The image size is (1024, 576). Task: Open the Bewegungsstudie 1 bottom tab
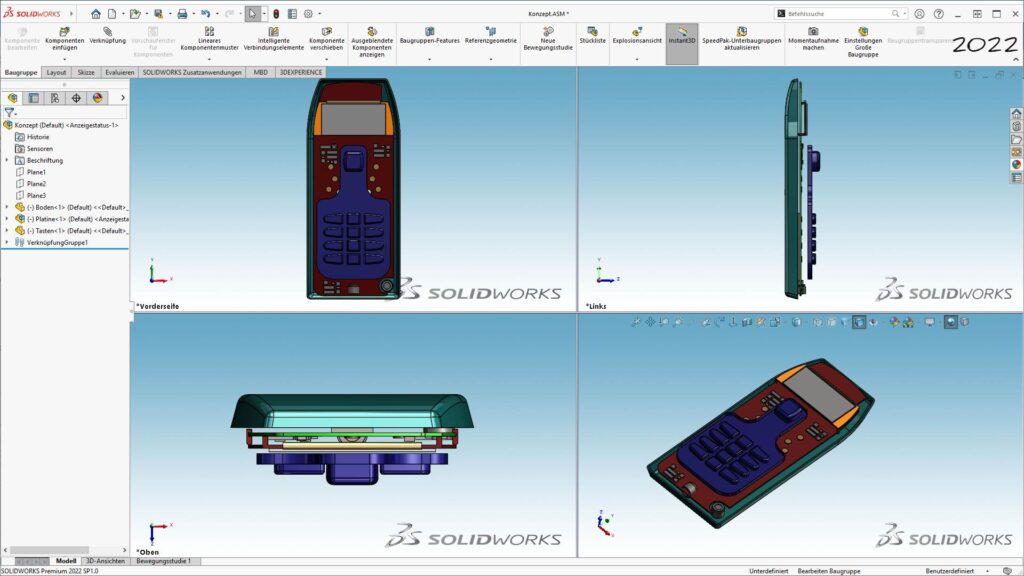[164, 562]
